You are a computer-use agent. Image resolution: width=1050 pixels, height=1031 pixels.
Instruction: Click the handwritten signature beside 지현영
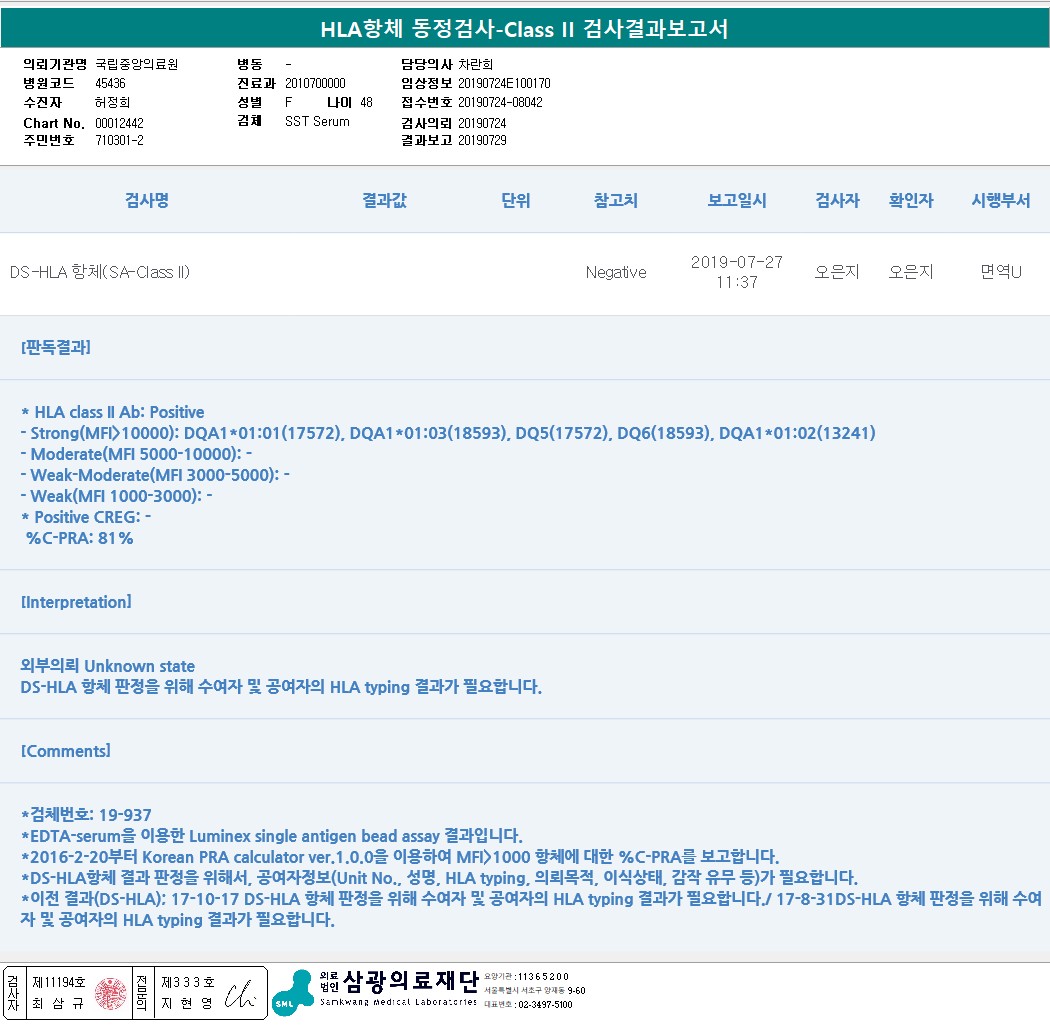239,994
